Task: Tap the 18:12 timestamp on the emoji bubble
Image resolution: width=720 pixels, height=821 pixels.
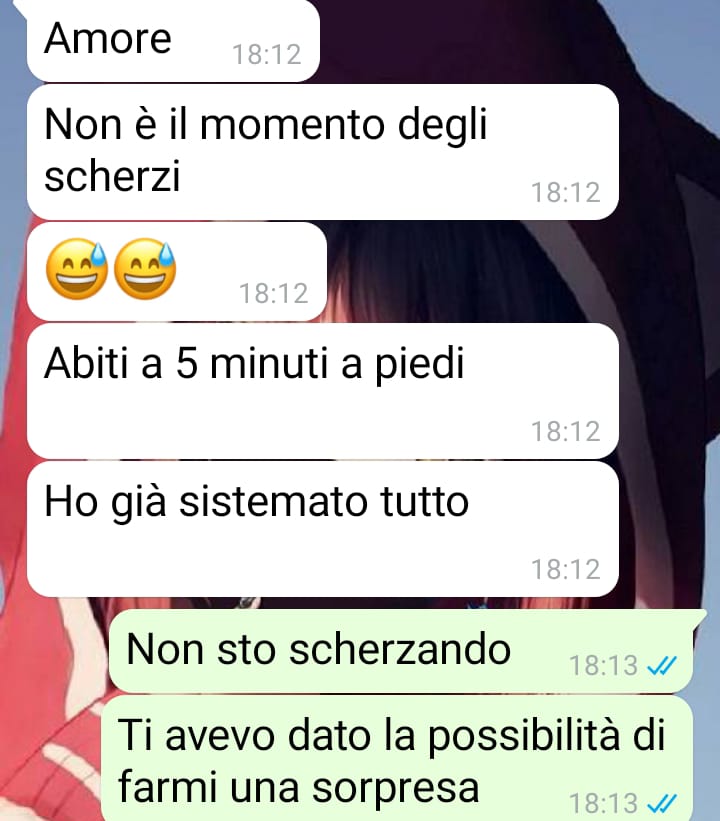Action: [273, 293]
